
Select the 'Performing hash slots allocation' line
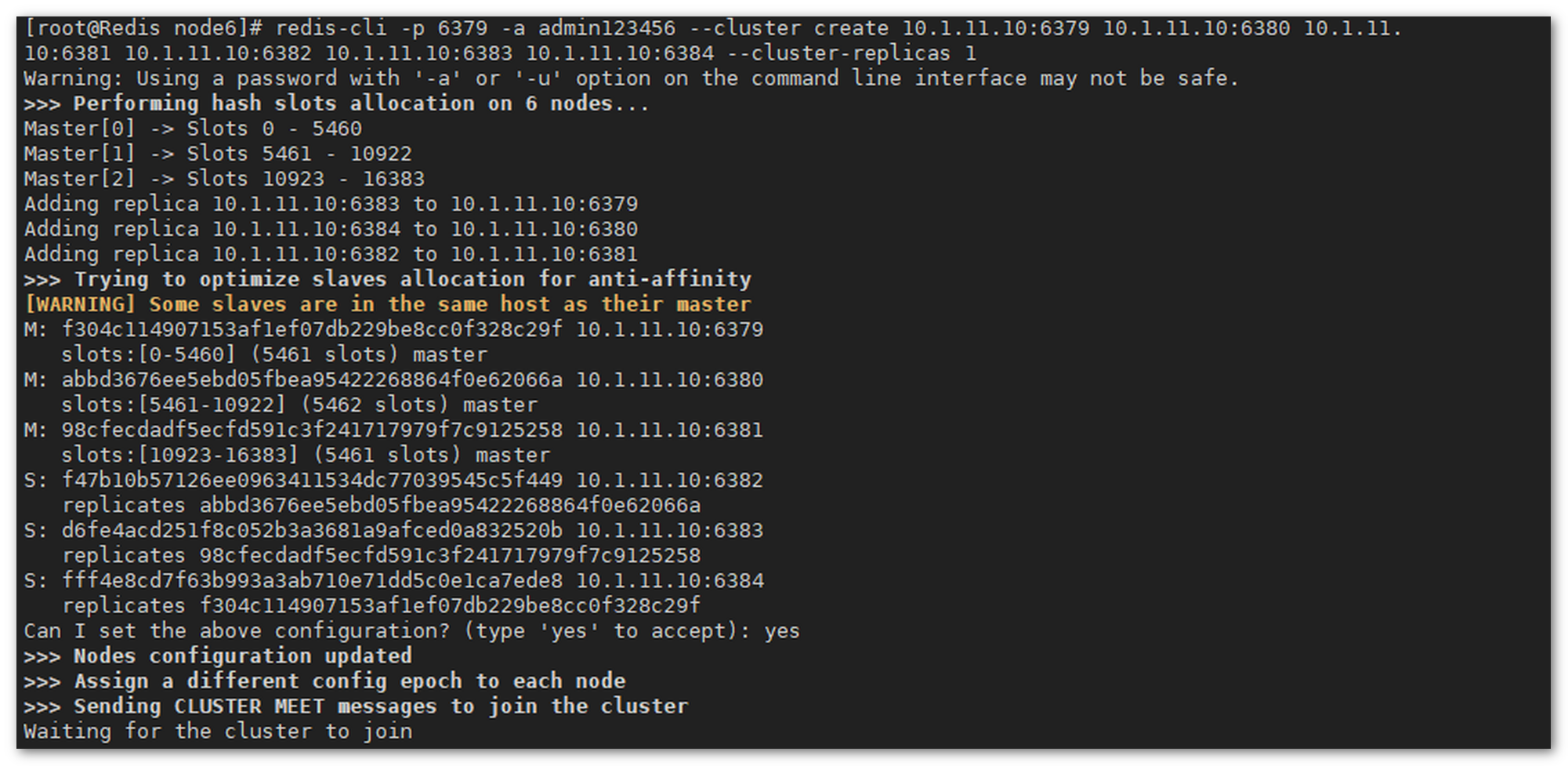[x=336, y=103]
